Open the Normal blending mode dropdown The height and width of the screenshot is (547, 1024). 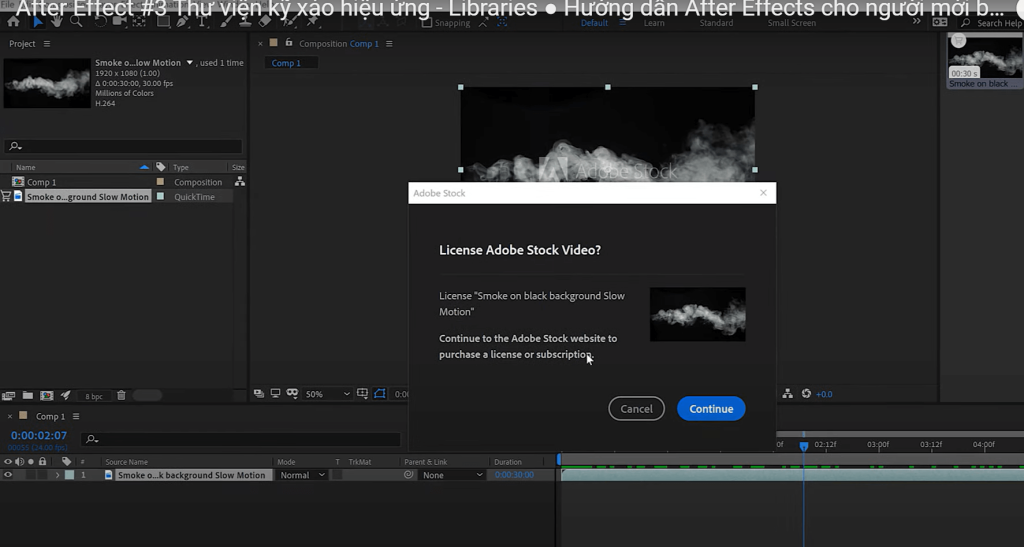coord(302,475)
